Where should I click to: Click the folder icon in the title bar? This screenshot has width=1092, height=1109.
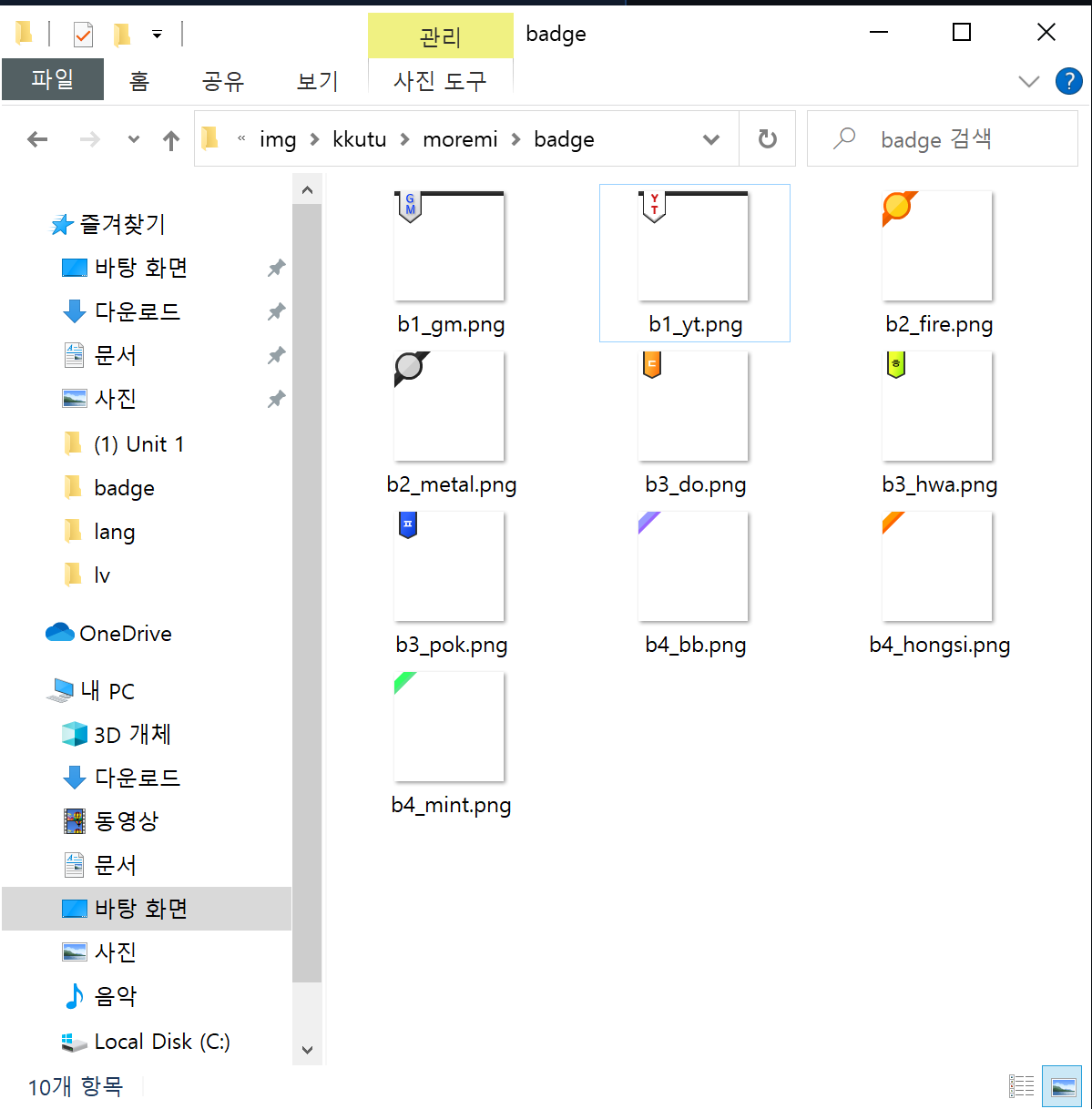pos(24,34)
